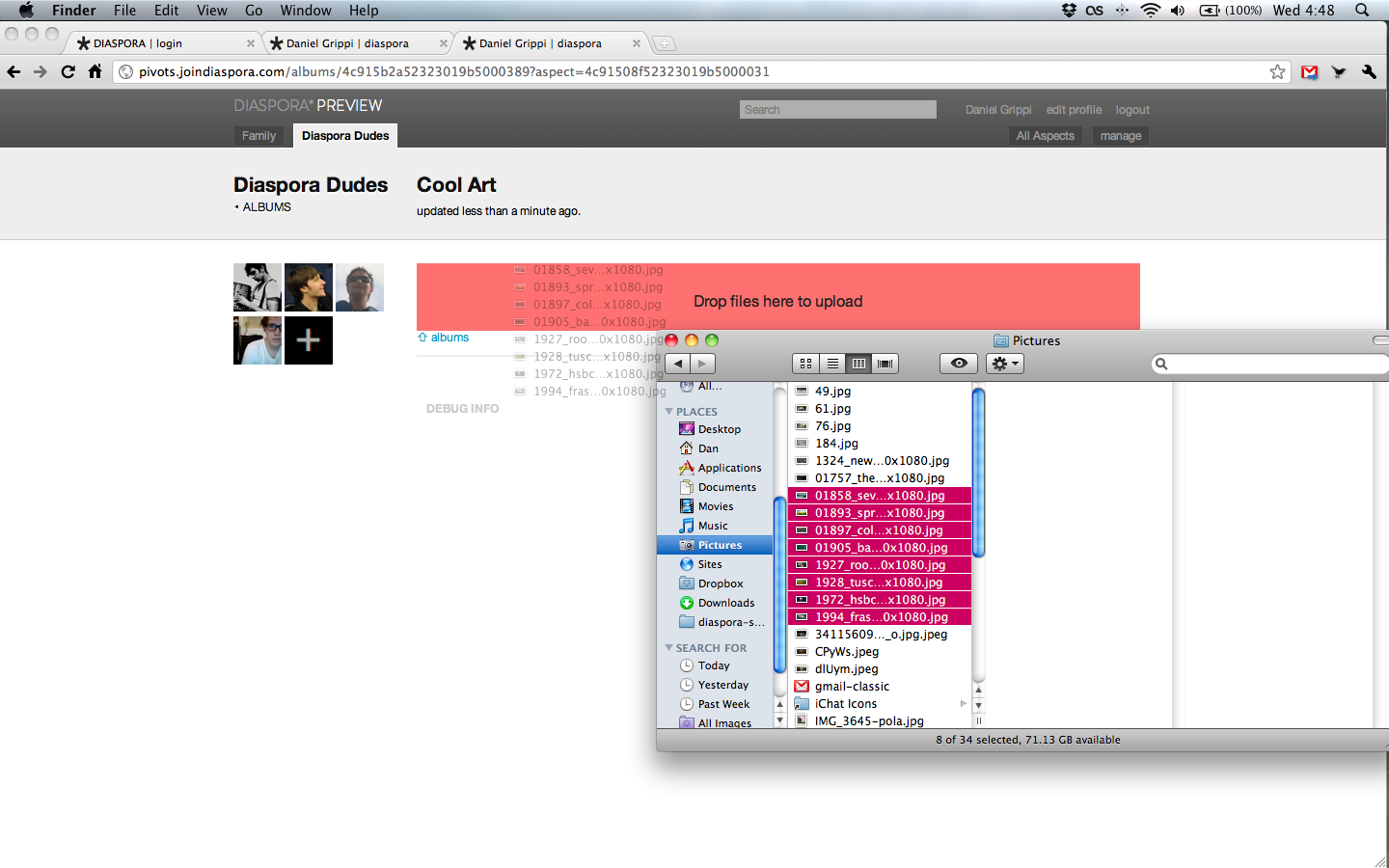Open the Finder action gear dropdown
This screenshot has width=1389, height=868.
[1004, 364]
